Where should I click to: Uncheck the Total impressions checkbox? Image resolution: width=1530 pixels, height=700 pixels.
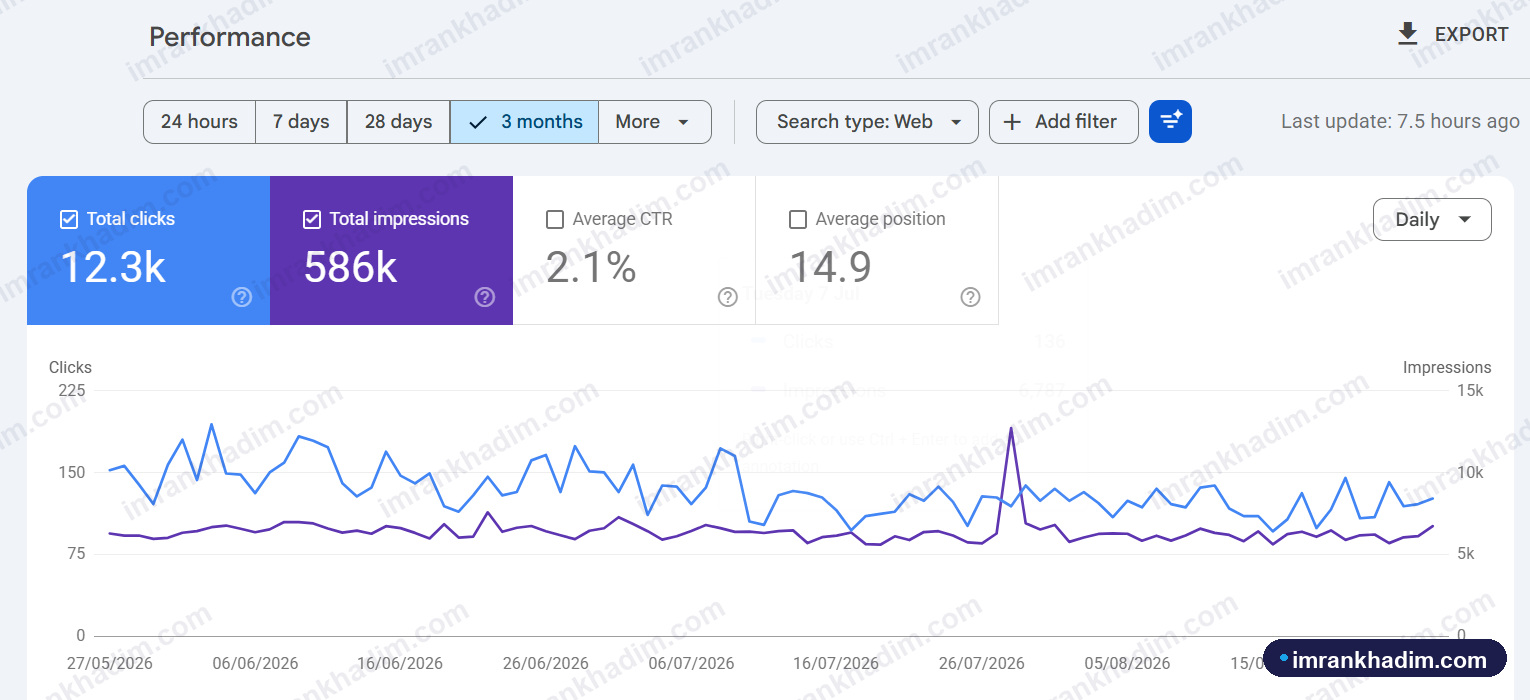tap(312, 219)
